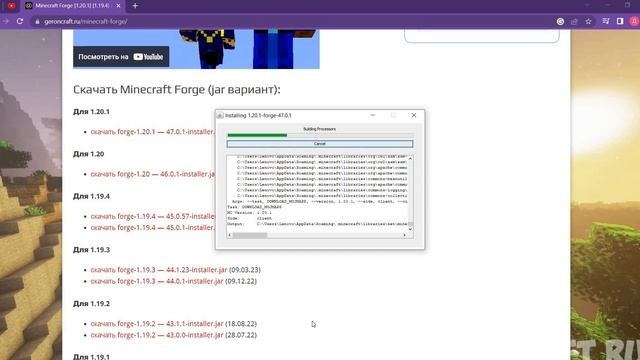Download forge-1.19.4 — 45.0.57-installer link

tap(153, 216)
